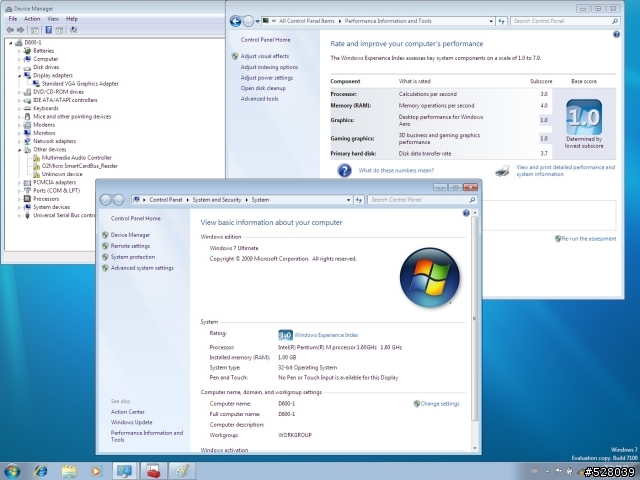Open Device Manager link in System window
640x480 pixels.
coord(130,235)
